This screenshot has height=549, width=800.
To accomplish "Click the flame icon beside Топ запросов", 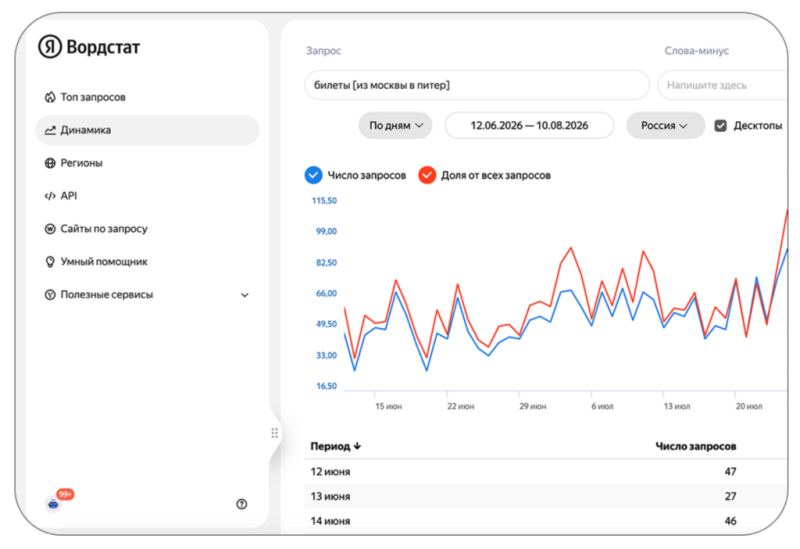I will (50, 97).
